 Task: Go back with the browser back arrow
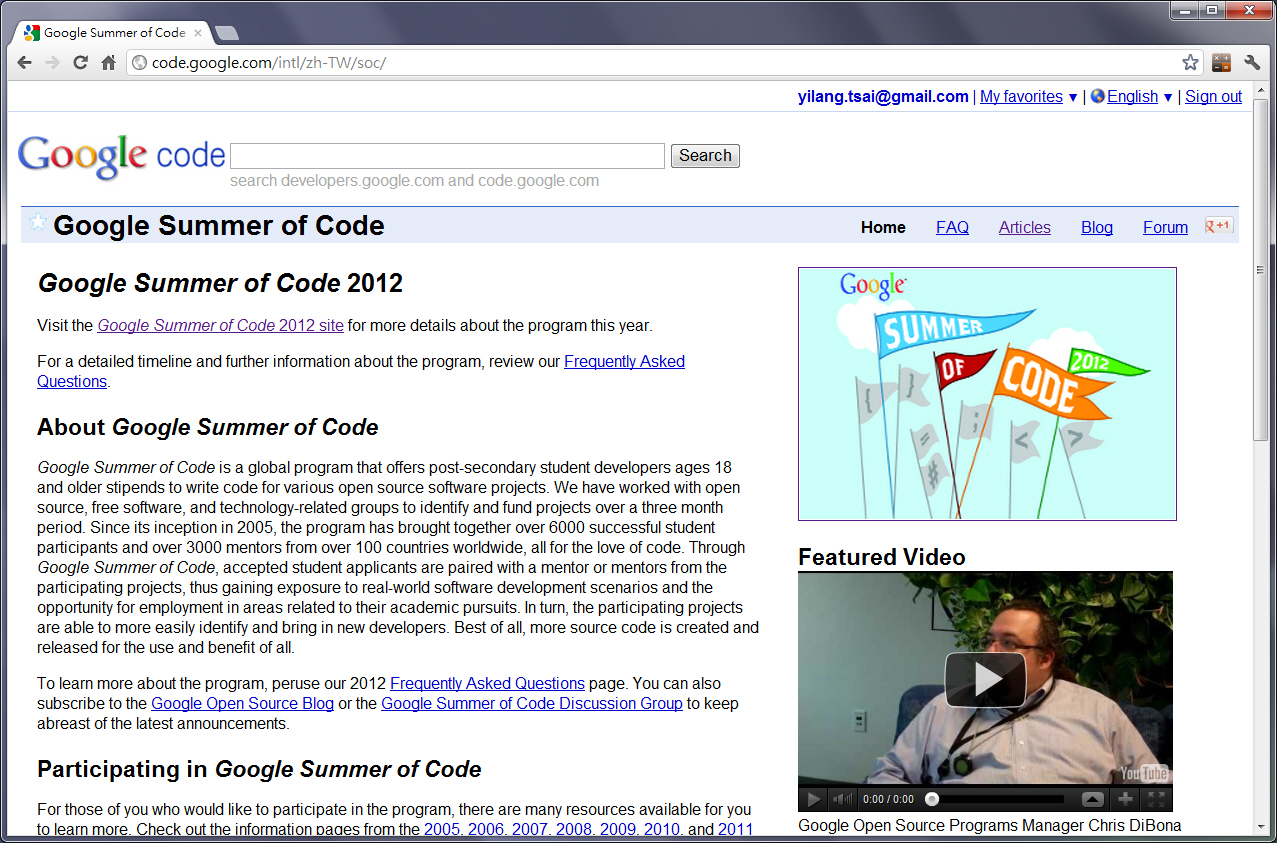coord(25,63)
